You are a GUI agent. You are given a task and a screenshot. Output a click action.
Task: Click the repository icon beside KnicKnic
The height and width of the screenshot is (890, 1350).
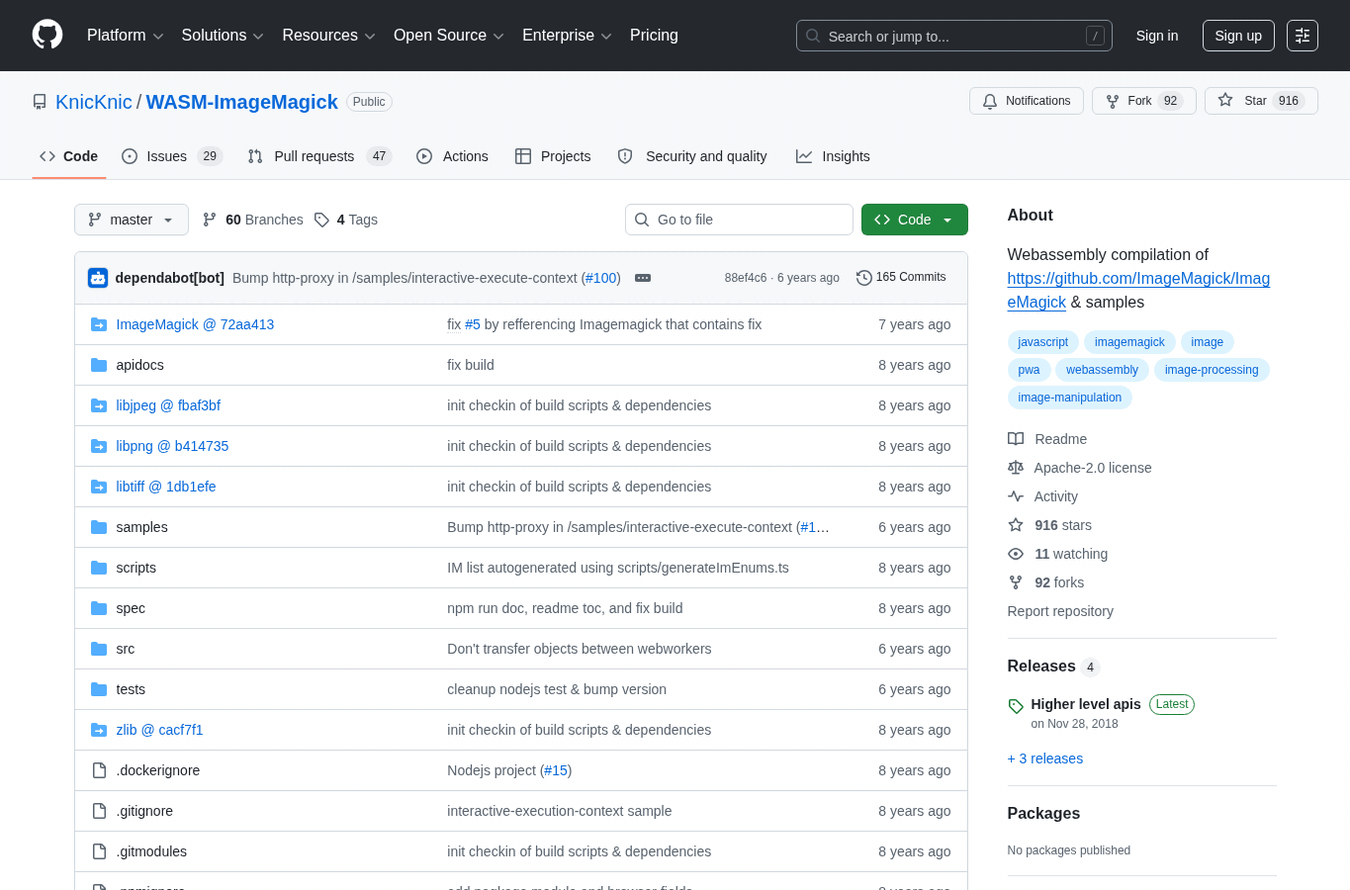point(40,102)
